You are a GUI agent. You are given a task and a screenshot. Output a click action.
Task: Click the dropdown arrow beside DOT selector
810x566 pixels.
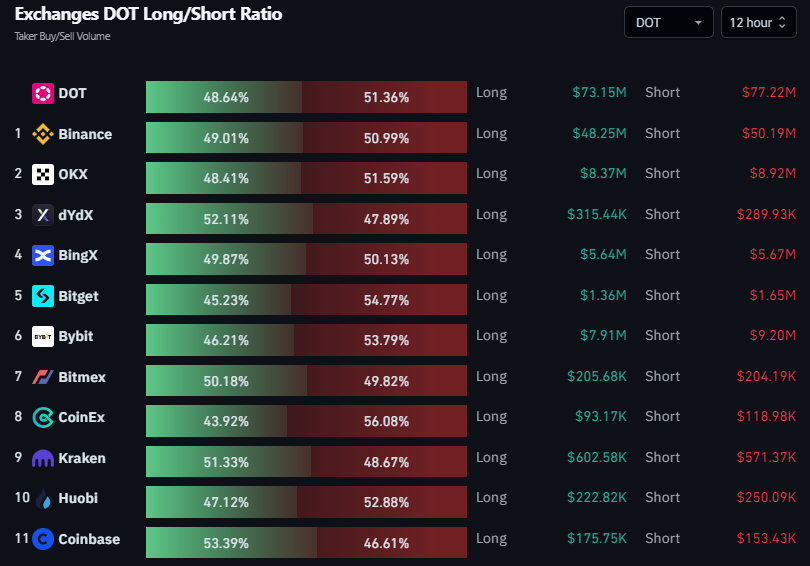coord(698,23)
